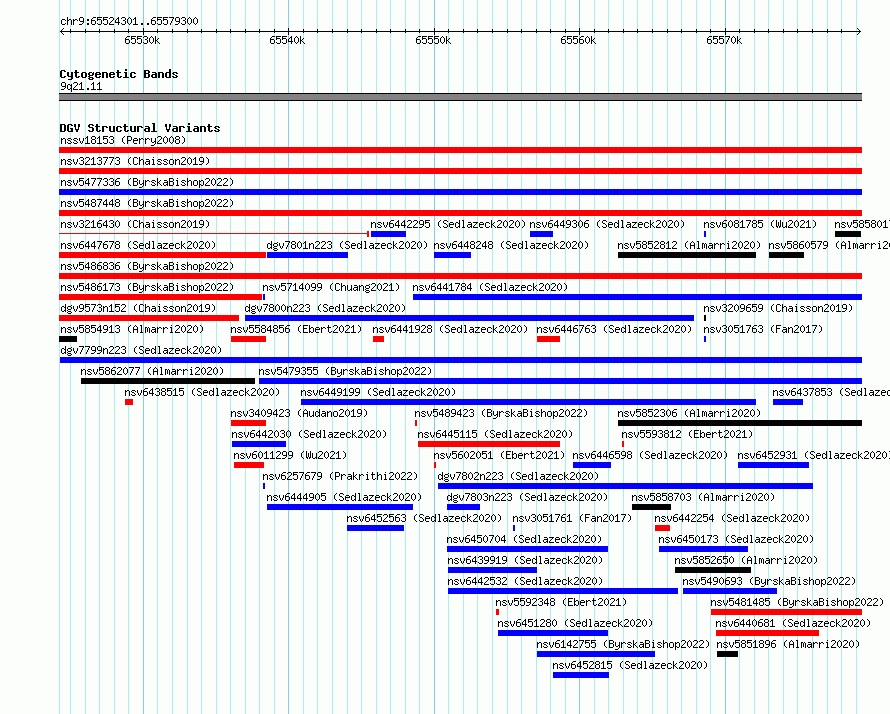Screen dimensions: 890x714
Task: Click nsv6442254 (Sedlazeck2020) label
Action: click(x=732, y=518)
